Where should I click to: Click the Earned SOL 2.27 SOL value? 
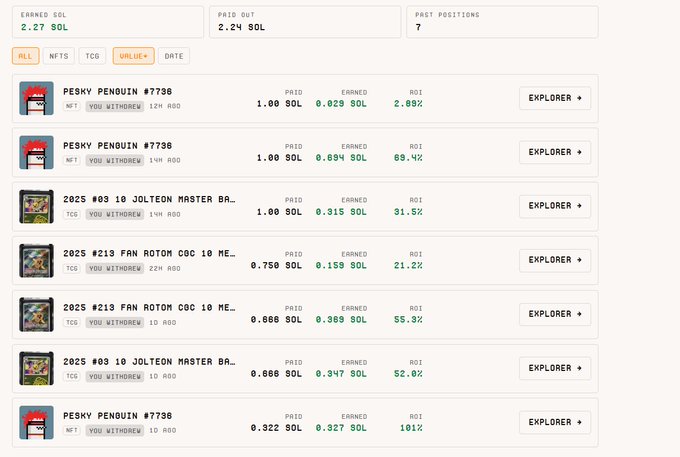[45, 27]
